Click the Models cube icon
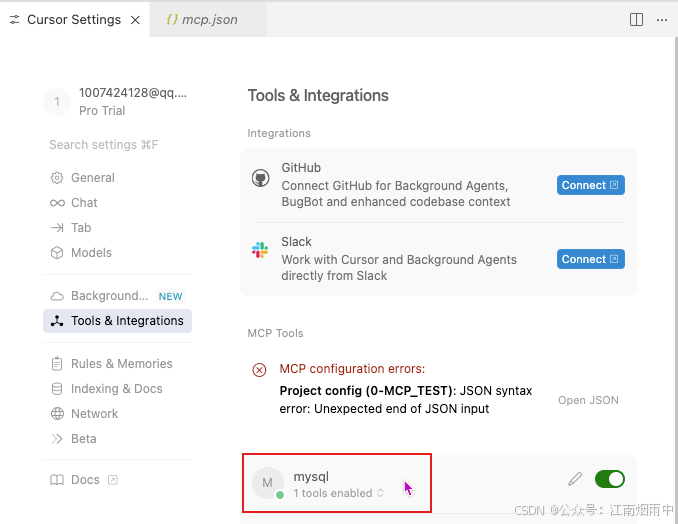This screenshot has height=524, width=678. pyautogui.click(x=57, y=252)
